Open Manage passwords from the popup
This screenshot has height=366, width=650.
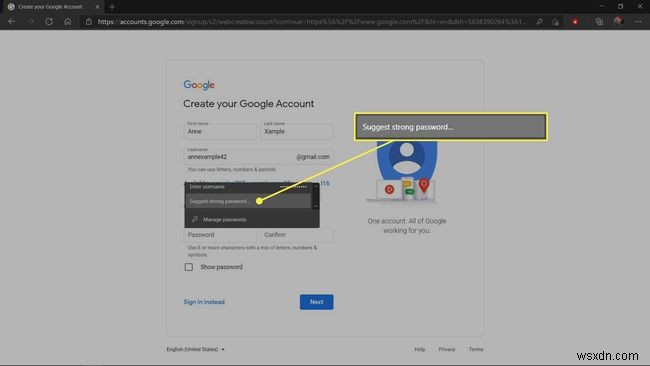tap(225, 219)
